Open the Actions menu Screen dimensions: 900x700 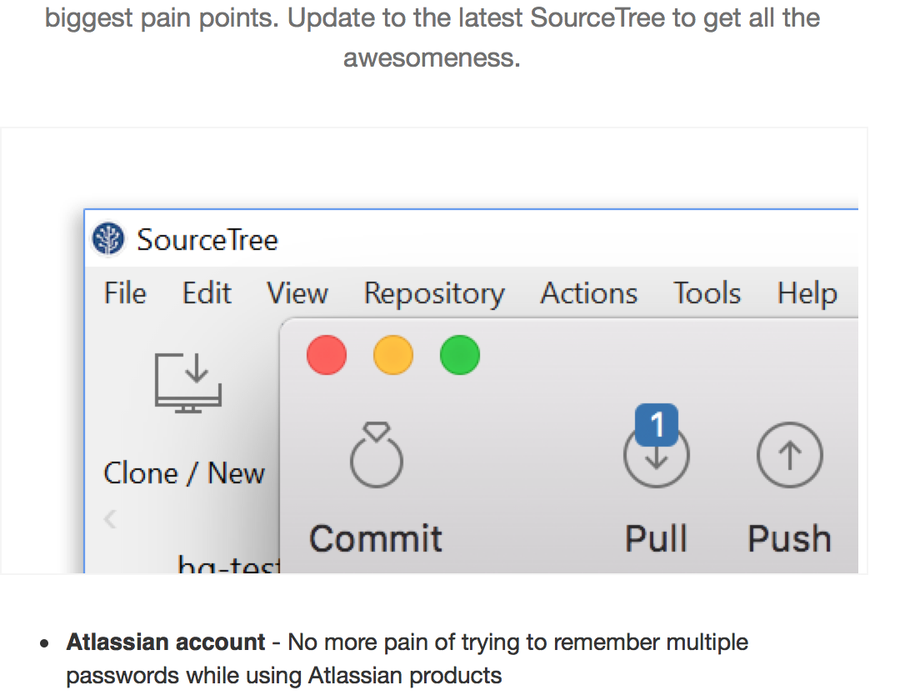click(589, 294)
